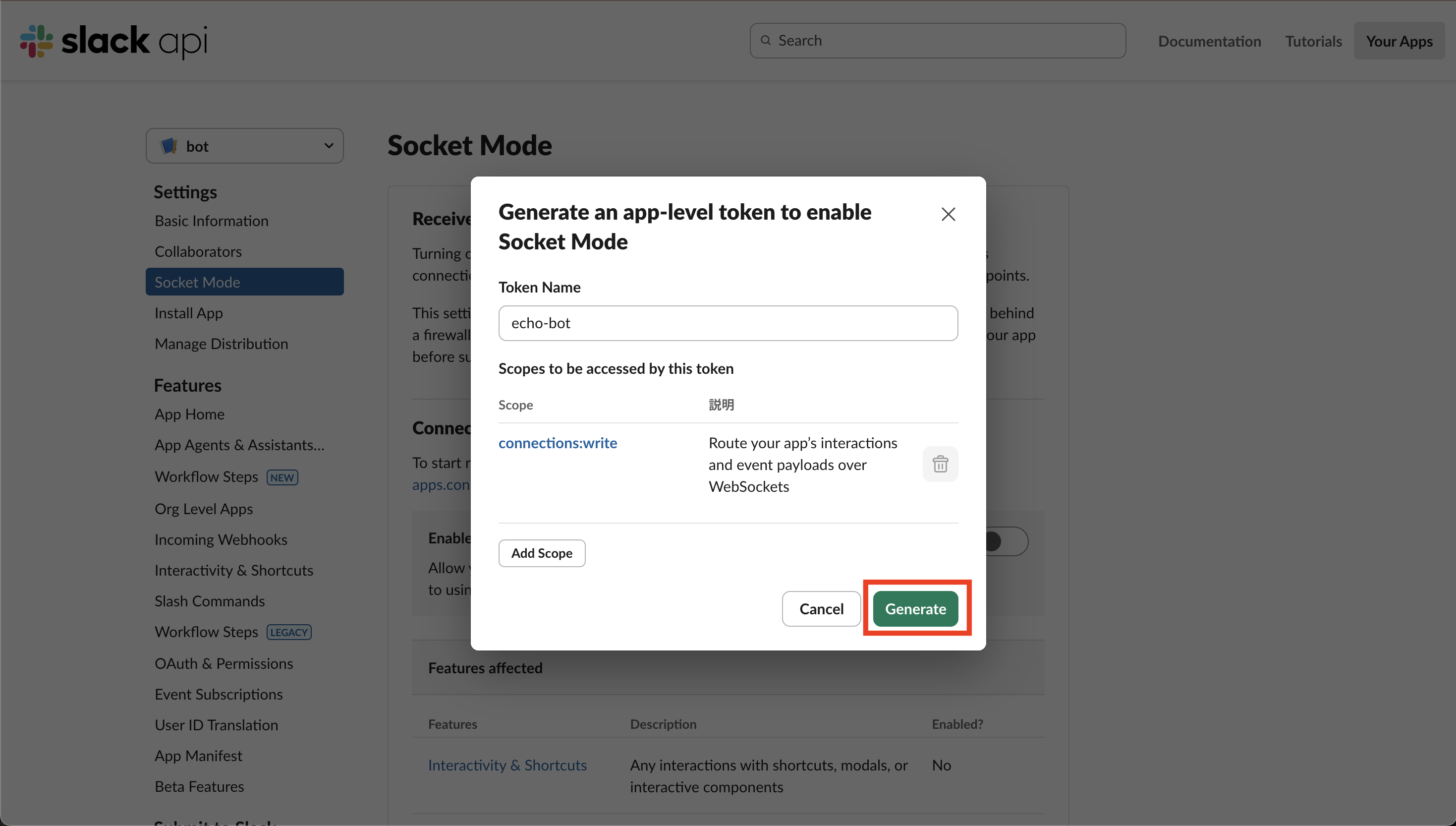Cancel the token generation dialog
1456x826 pixels.
[x=821, y=609]
